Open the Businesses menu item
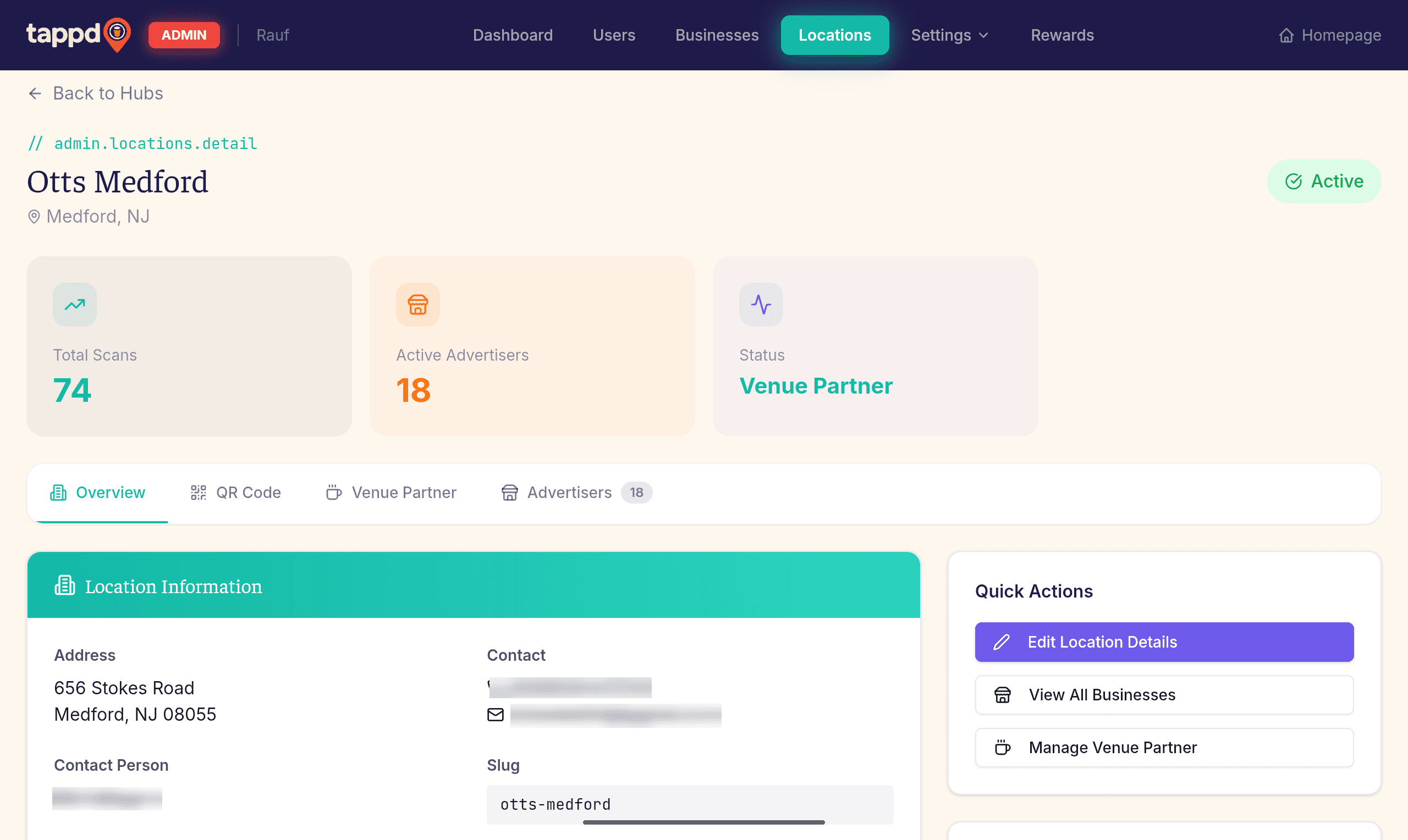The height and width of the screenshot is (840, 1408). coord(717,35)
